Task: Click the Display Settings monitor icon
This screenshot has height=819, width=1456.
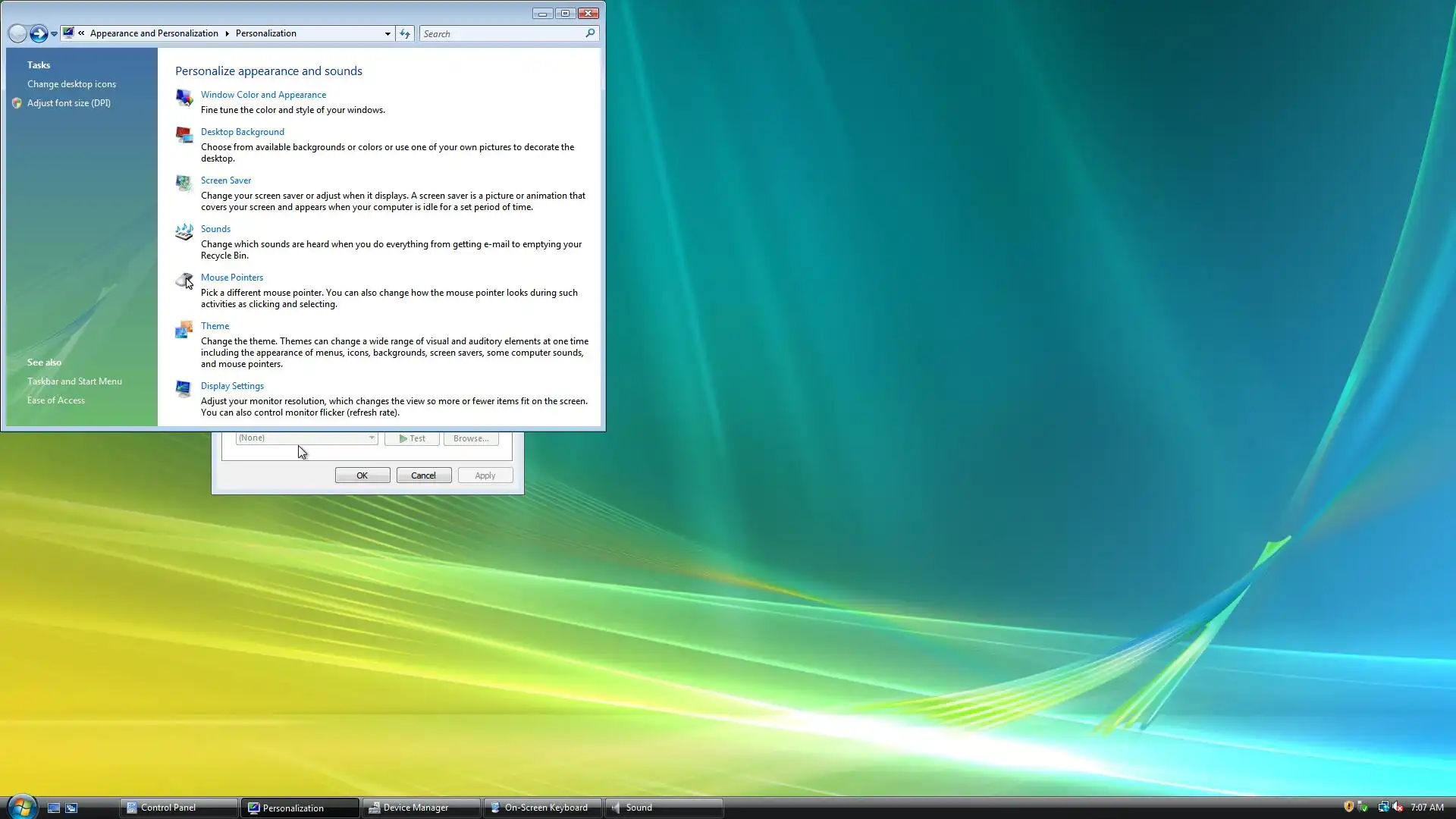Action: coord(184,389)
